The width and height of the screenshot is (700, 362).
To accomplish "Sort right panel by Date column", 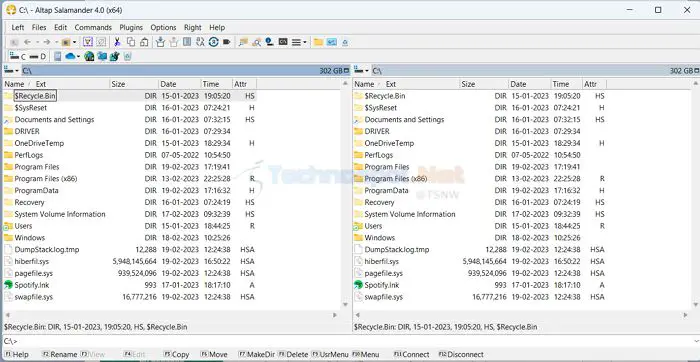I will coord(529,84).
